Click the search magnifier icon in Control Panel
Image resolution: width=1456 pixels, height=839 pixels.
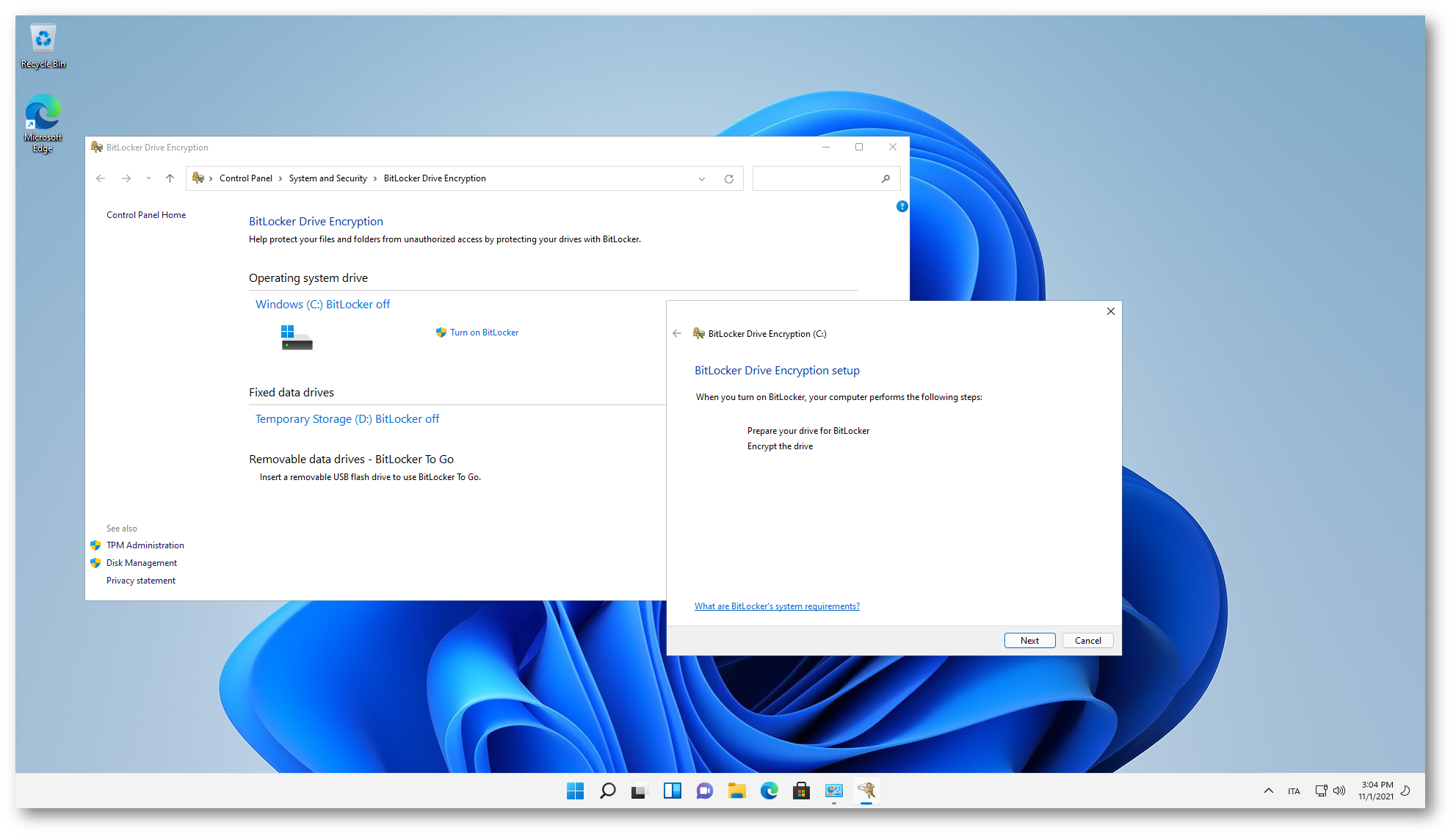[x=886, y=178]
